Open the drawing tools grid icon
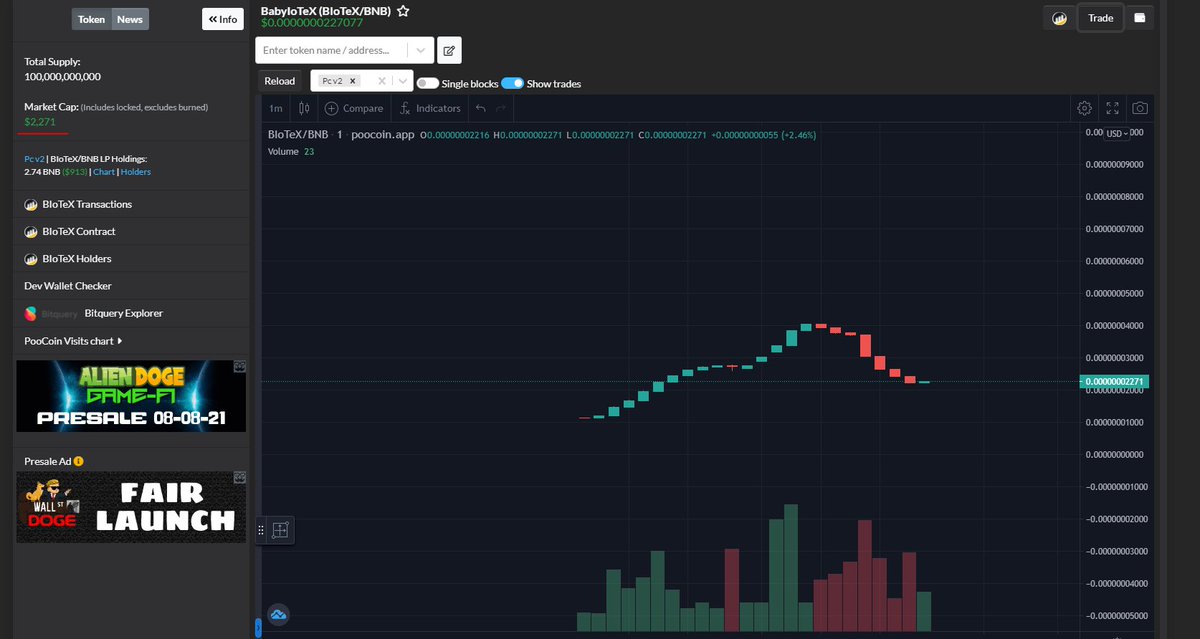Screen dimensions: 1200x639 click(x=280, y=531)
